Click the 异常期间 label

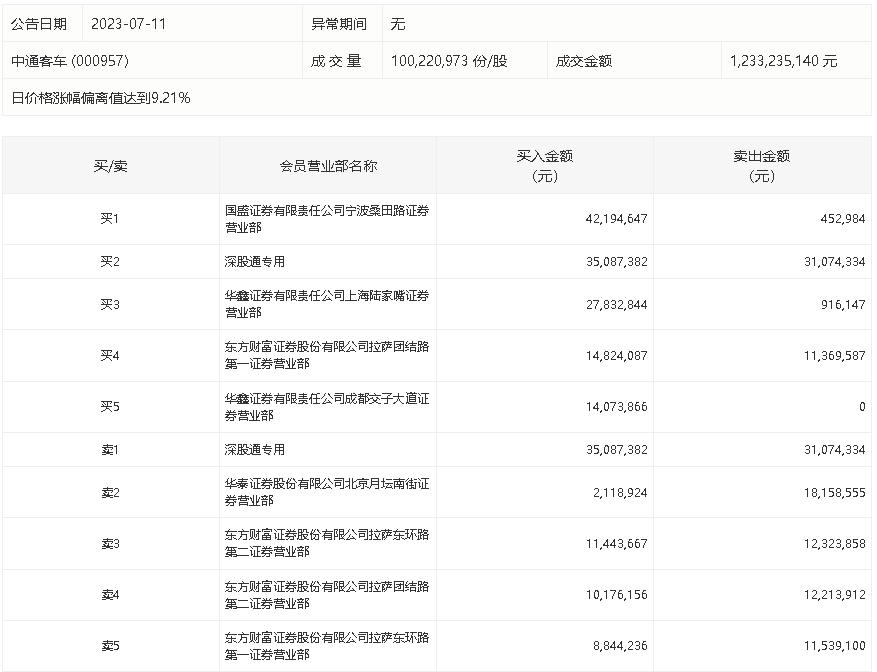pyautogui.click(x=339, y=24)
